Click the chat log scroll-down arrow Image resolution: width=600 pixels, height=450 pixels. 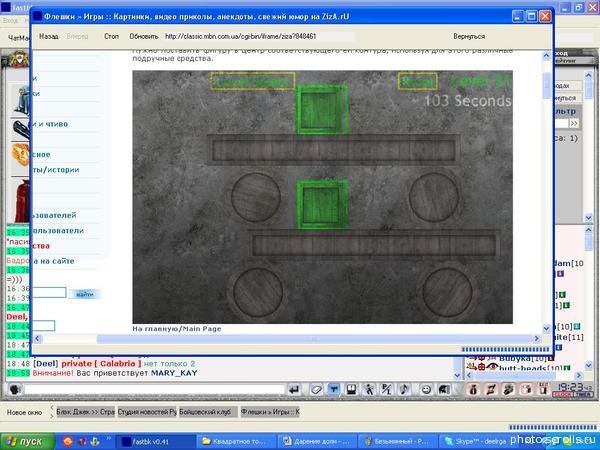coord(457,375)
